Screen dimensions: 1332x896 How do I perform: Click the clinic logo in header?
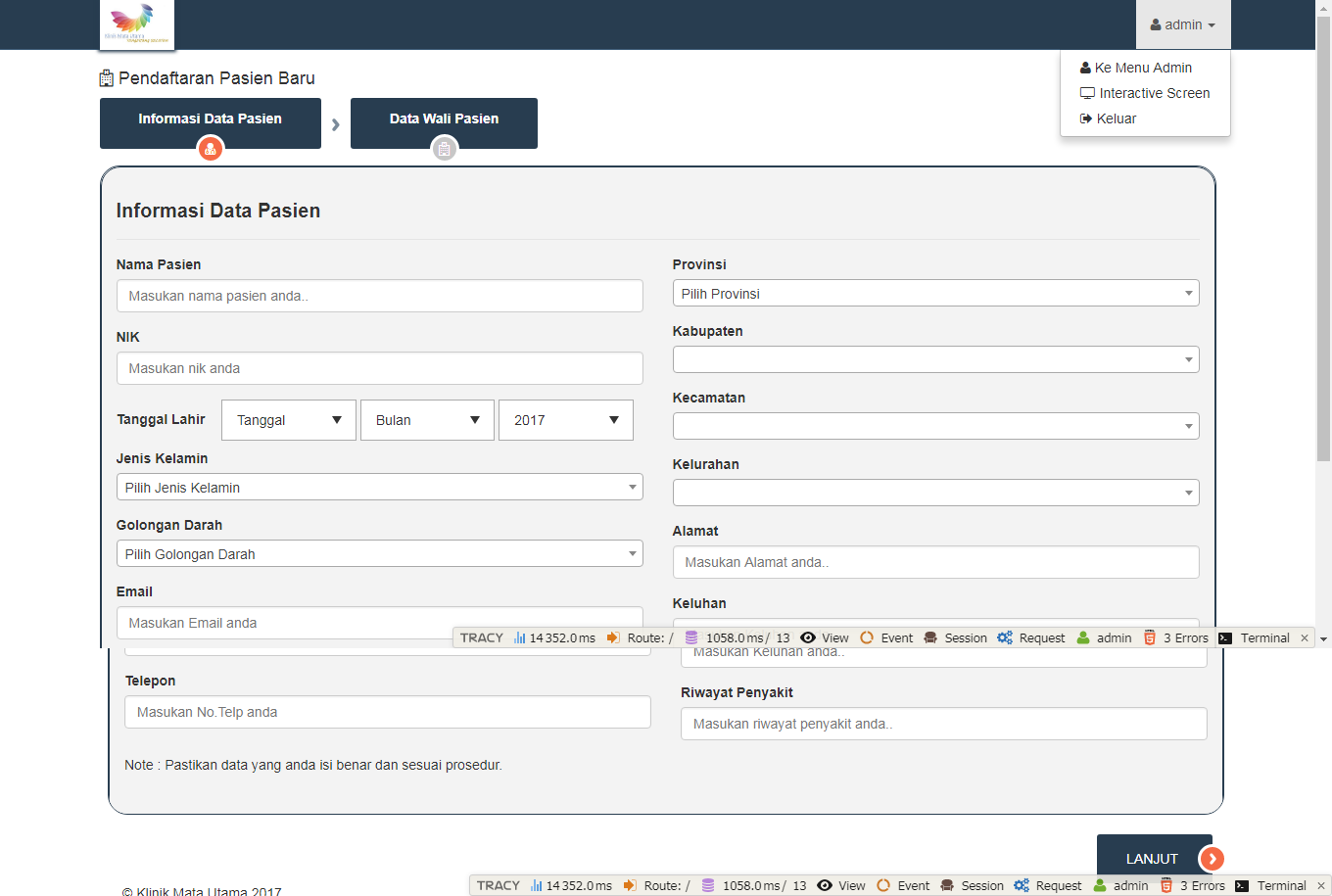tap(137, 24)
